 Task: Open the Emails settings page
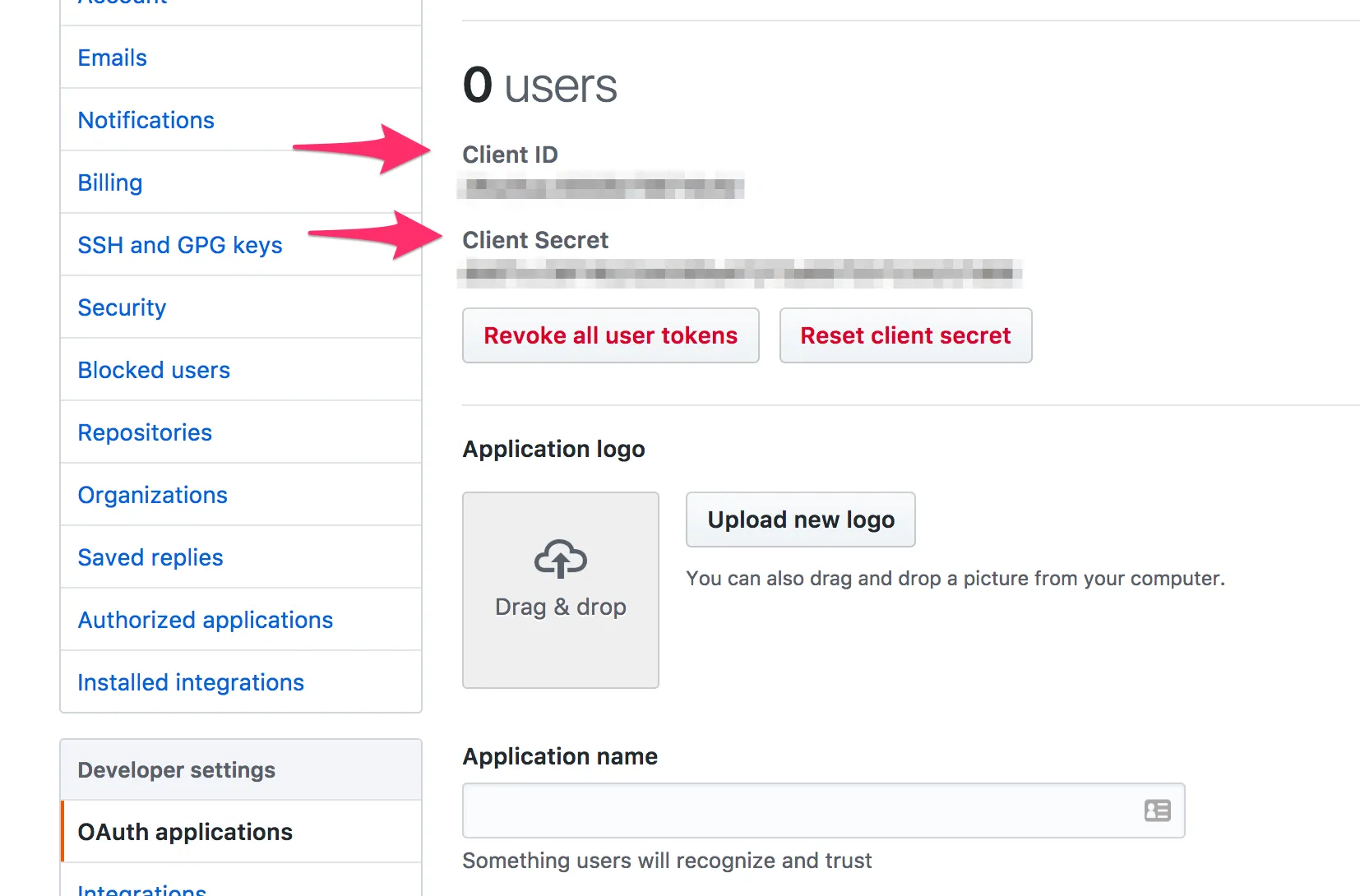point(113,58)
